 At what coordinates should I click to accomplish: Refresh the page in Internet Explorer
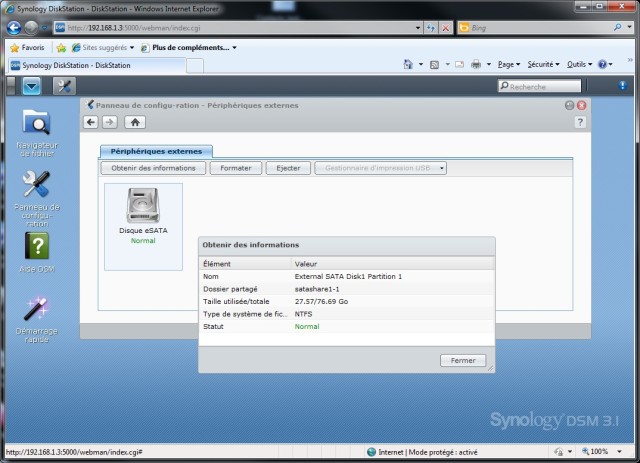tap(431, 28)
